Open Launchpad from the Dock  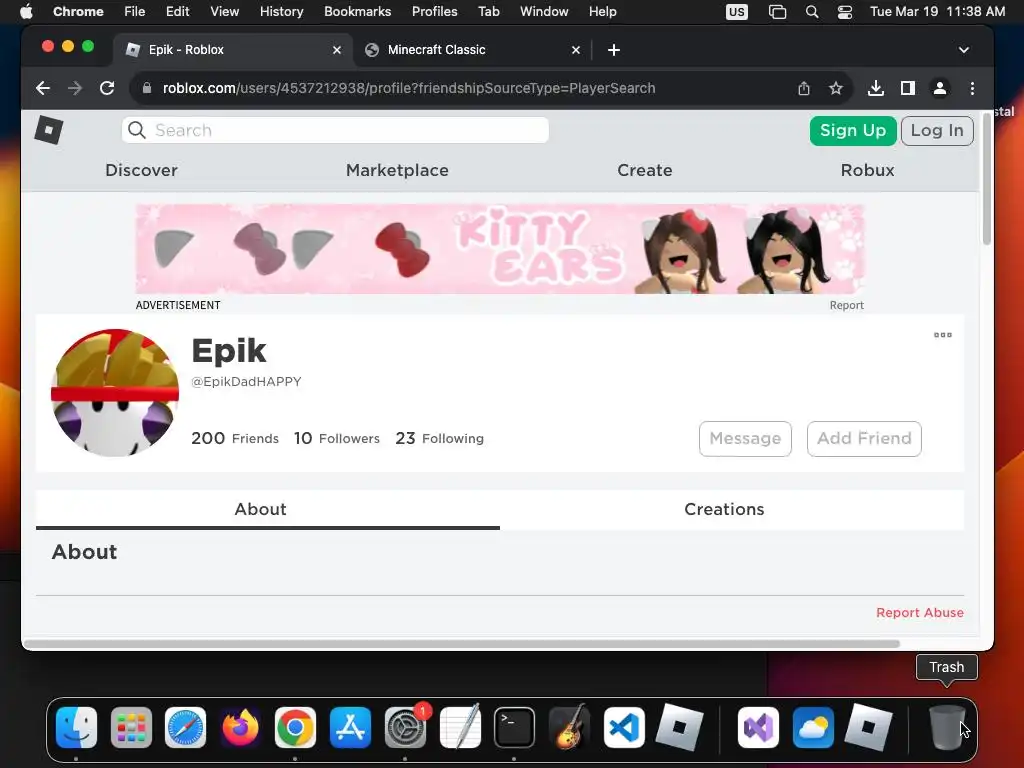pyautogui.click(x=131, y=728)
